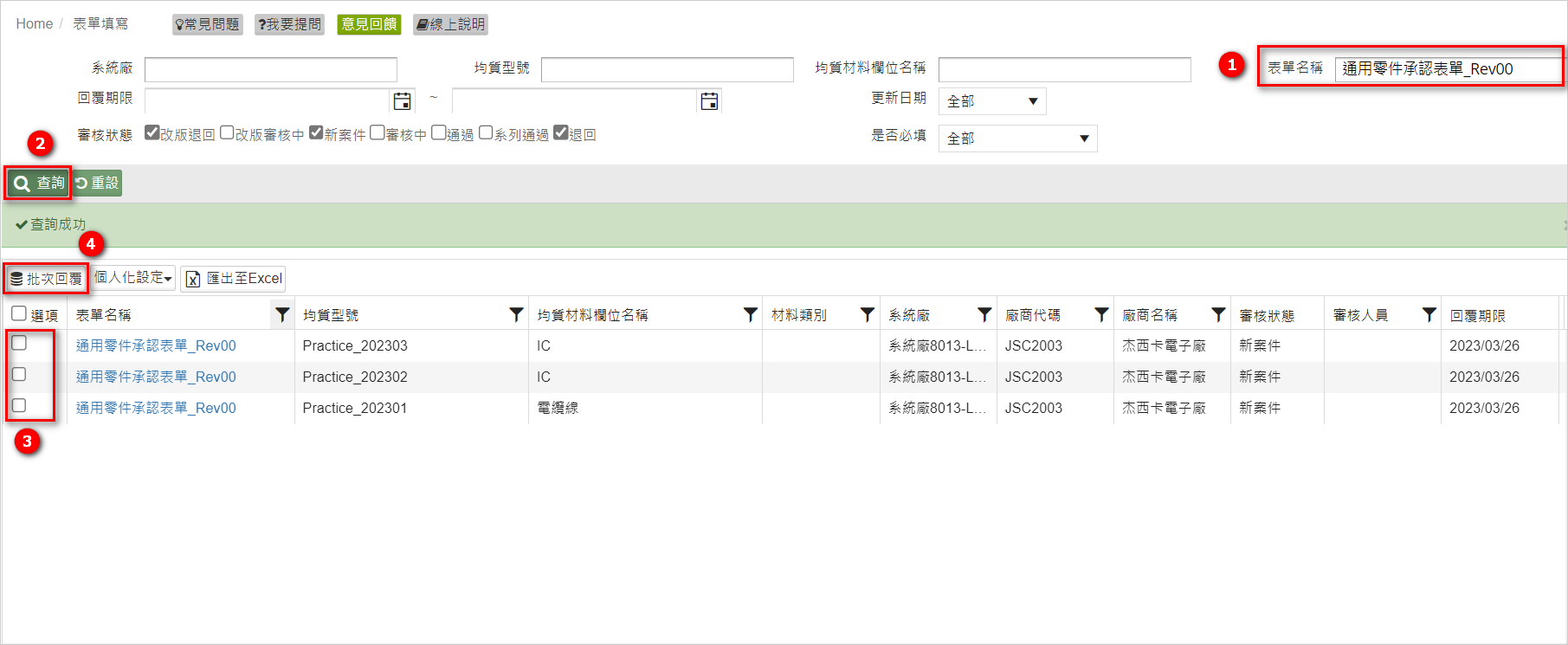Click the 均質材料欄位名稱 input field
This screenshot has height=645, width=1568.
tap(1065, 69)
